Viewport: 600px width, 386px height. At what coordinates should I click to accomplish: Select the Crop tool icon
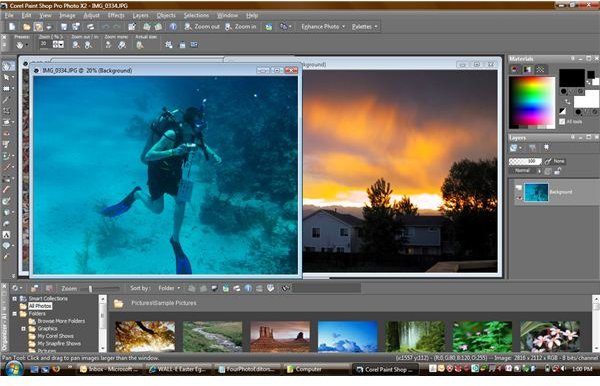(7, 111)
